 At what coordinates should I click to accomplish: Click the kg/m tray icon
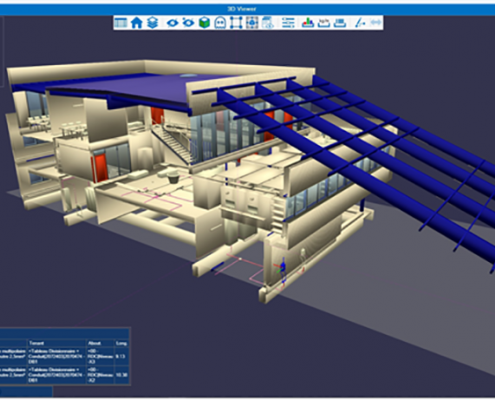[324, 23]
